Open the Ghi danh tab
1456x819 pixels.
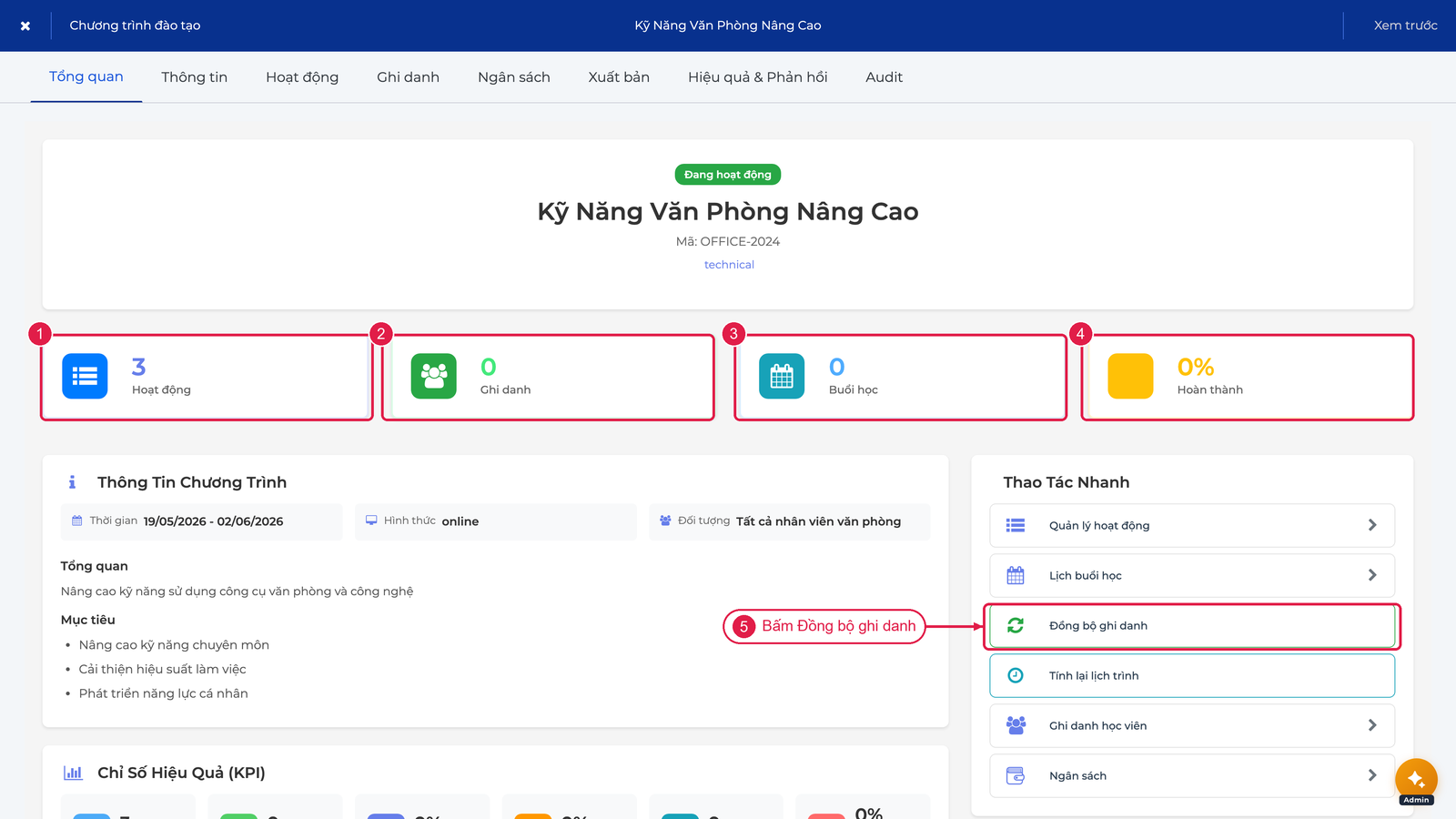pos(408,76)
